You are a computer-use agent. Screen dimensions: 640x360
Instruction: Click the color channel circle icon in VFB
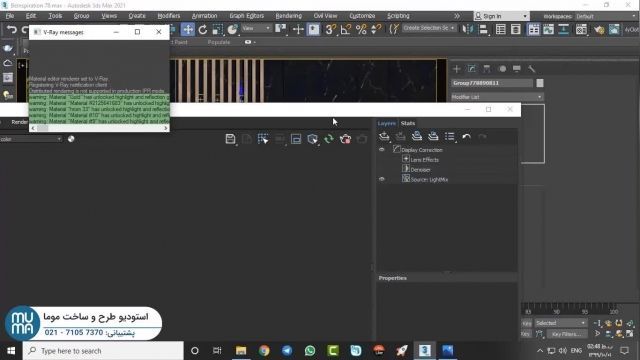tap(71, 139)
